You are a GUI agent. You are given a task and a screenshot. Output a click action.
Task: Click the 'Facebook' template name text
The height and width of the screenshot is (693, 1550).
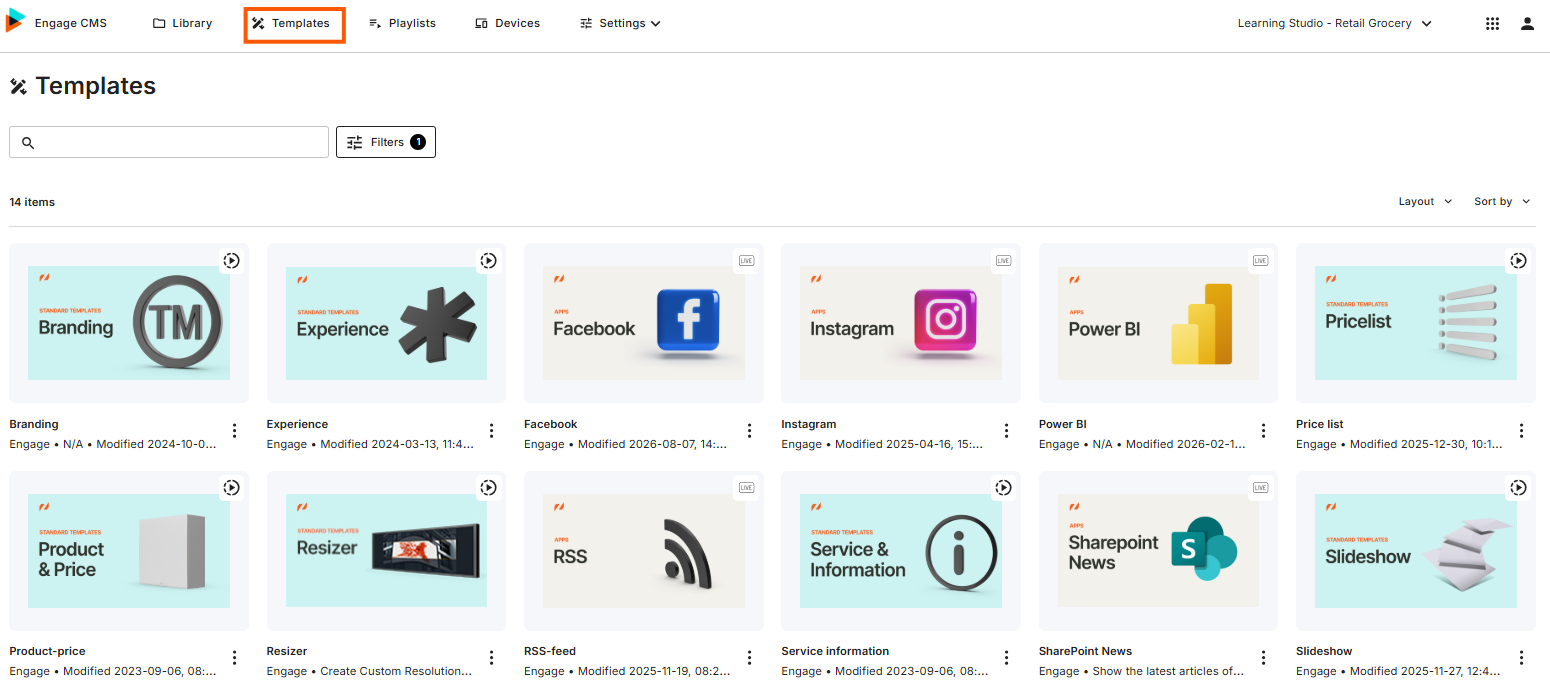(551, 424)
